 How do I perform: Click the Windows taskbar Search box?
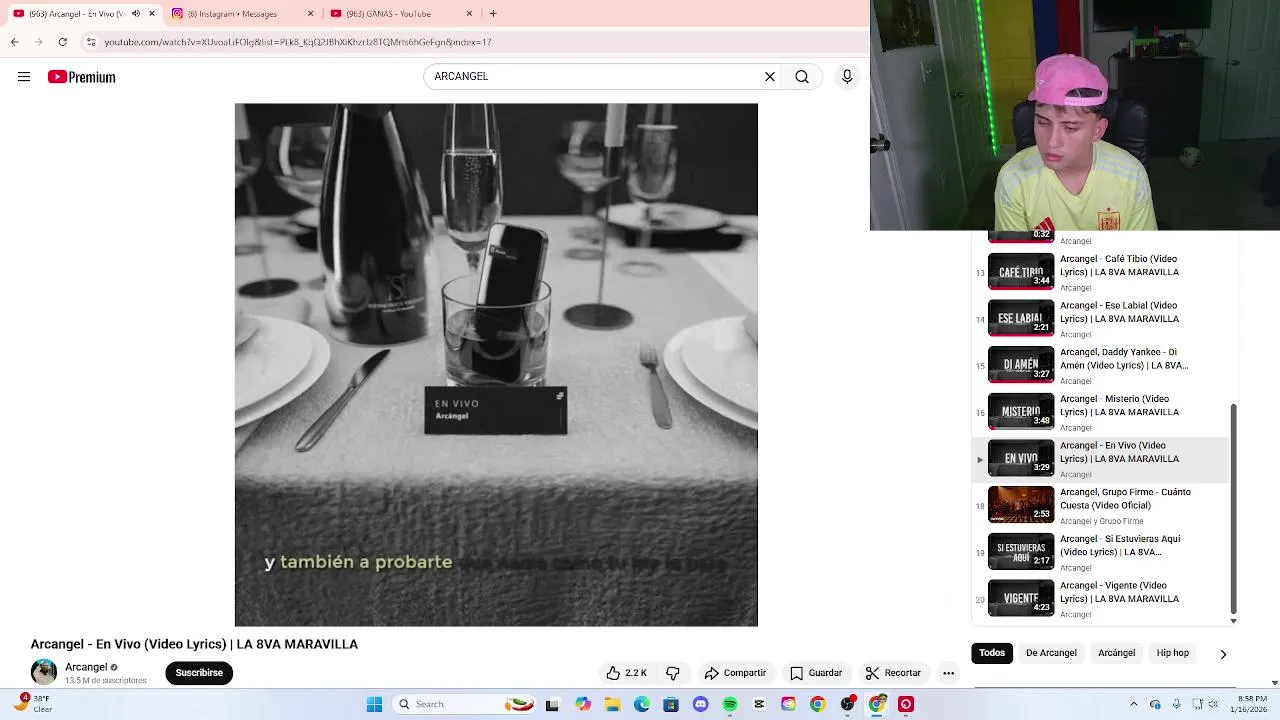click(463, 705)
